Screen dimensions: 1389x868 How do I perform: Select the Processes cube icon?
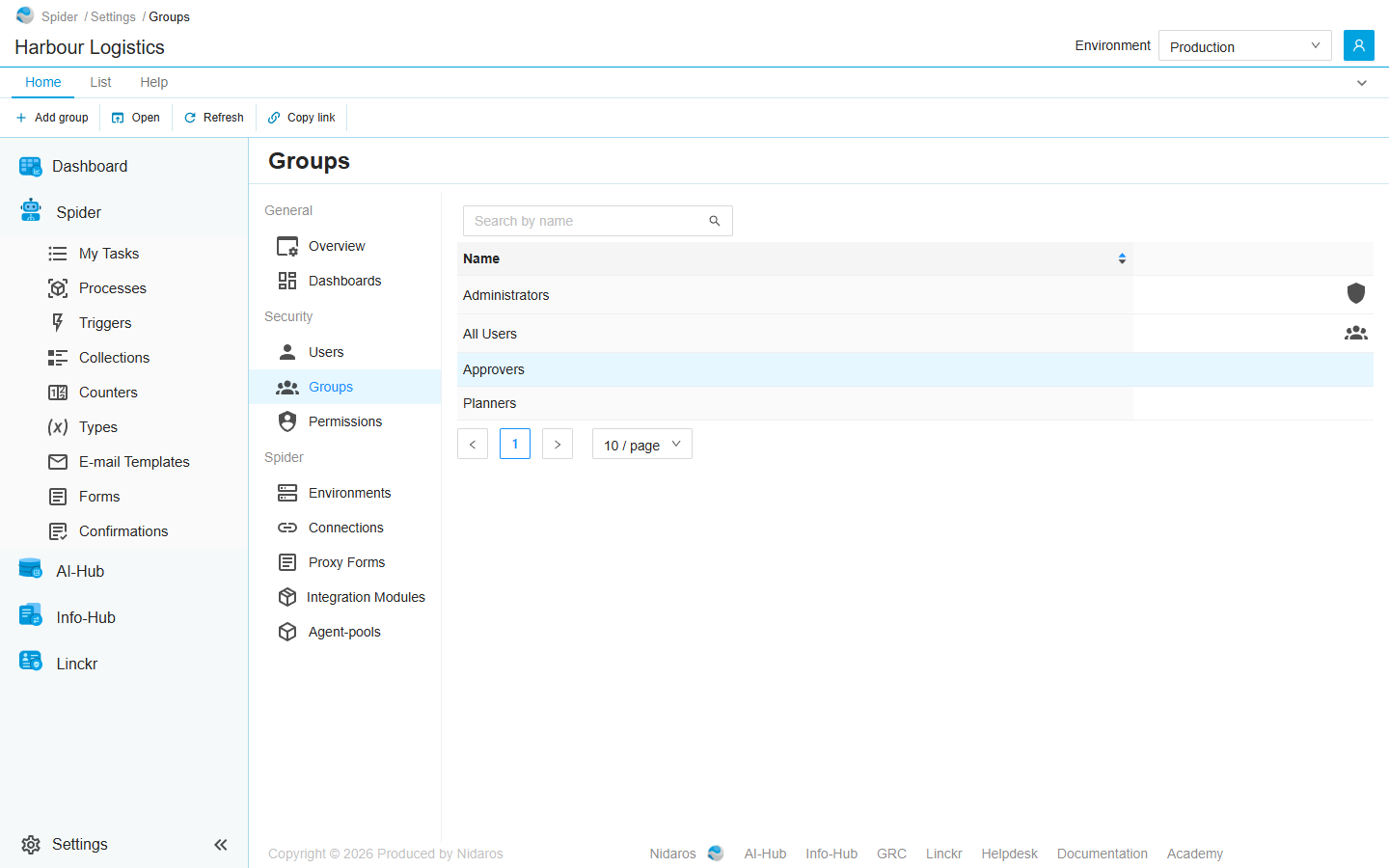click(x=58, y=288)
